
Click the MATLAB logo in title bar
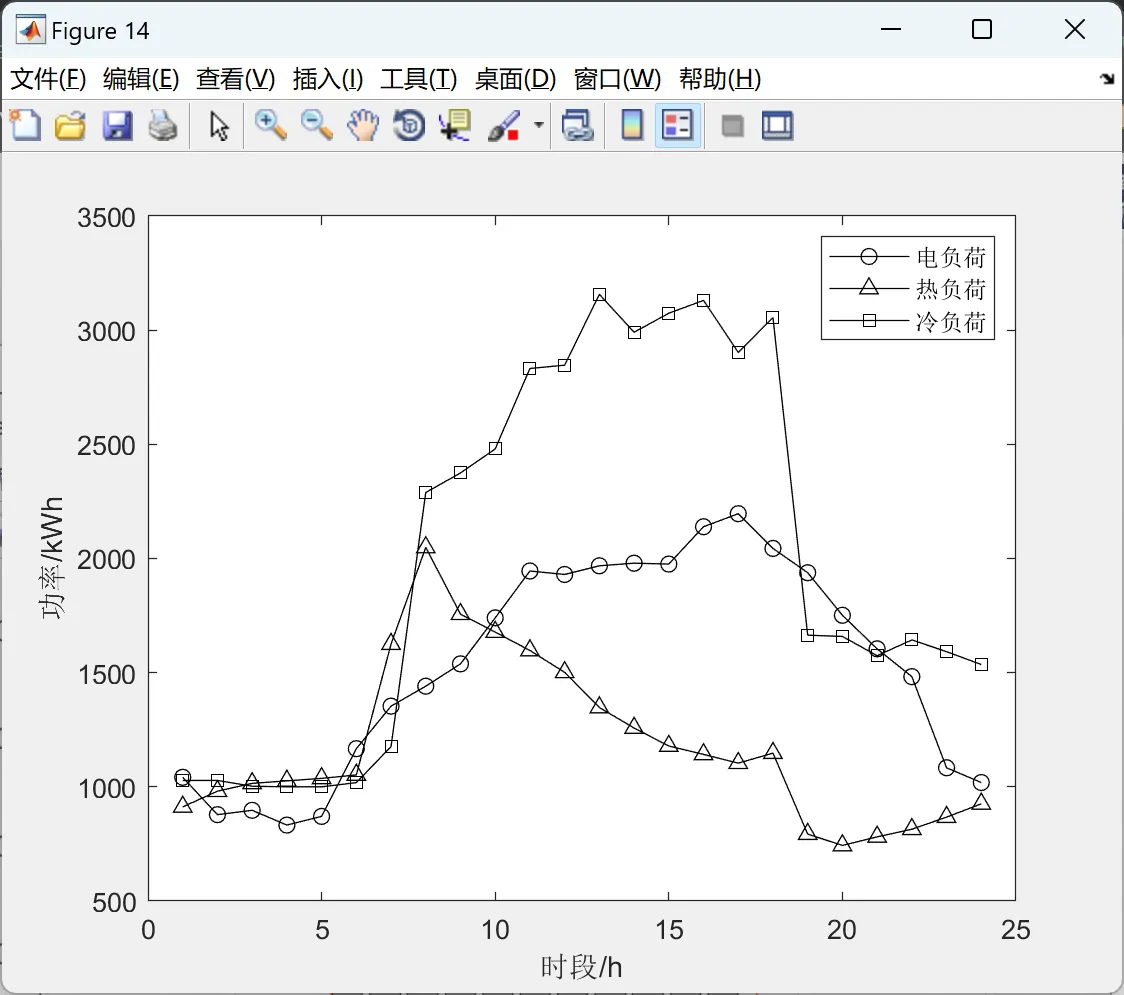pos(30,30)
